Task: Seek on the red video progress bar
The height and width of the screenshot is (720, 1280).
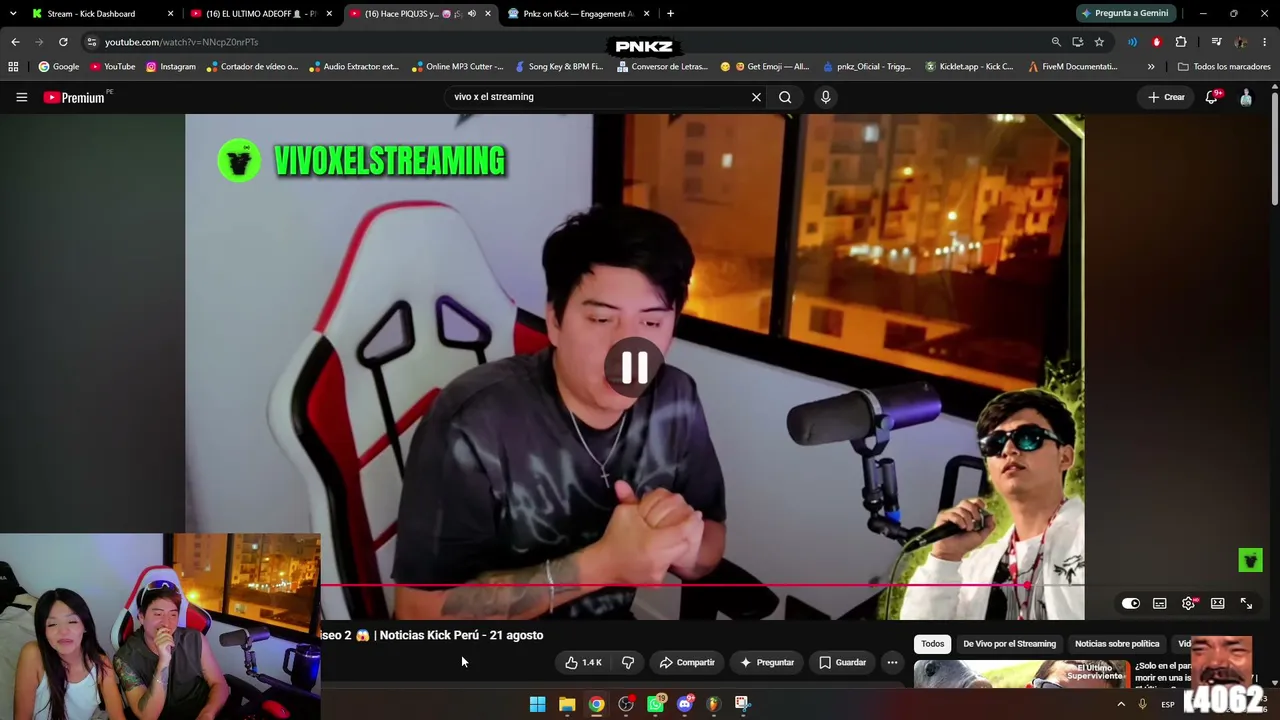Action: tap(702, 586)
